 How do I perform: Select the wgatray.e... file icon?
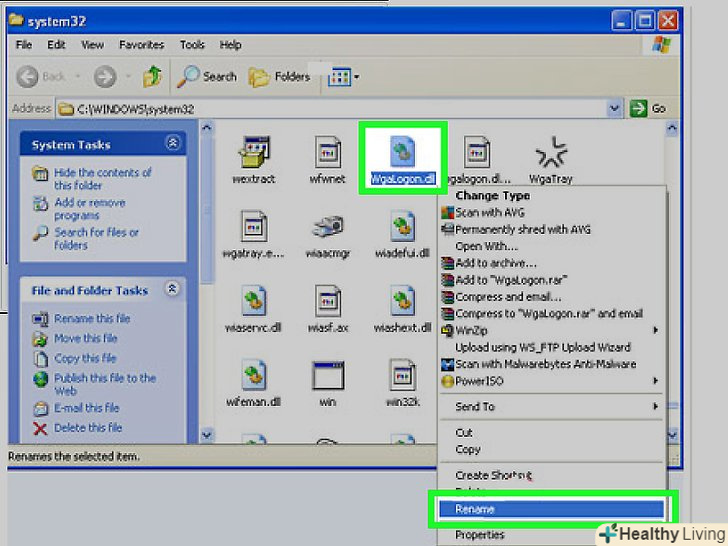(x=254, y=227)
